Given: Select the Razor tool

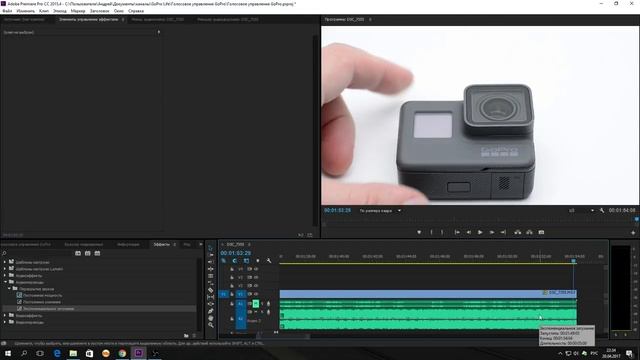Looking at the screenshot, I should click(211, 290).
